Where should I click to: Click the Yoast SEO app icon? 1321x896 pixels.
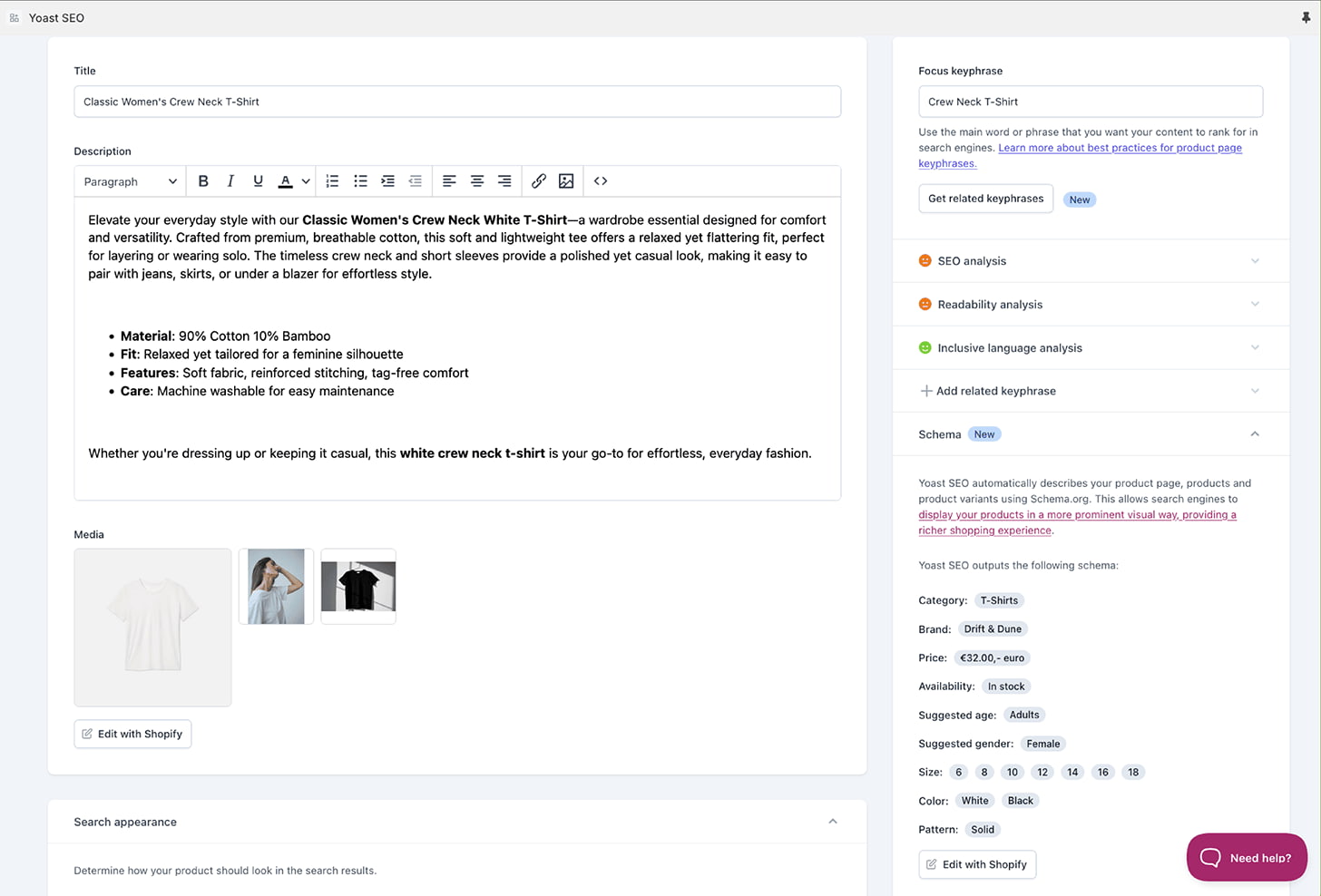click(x=15, y=17)
